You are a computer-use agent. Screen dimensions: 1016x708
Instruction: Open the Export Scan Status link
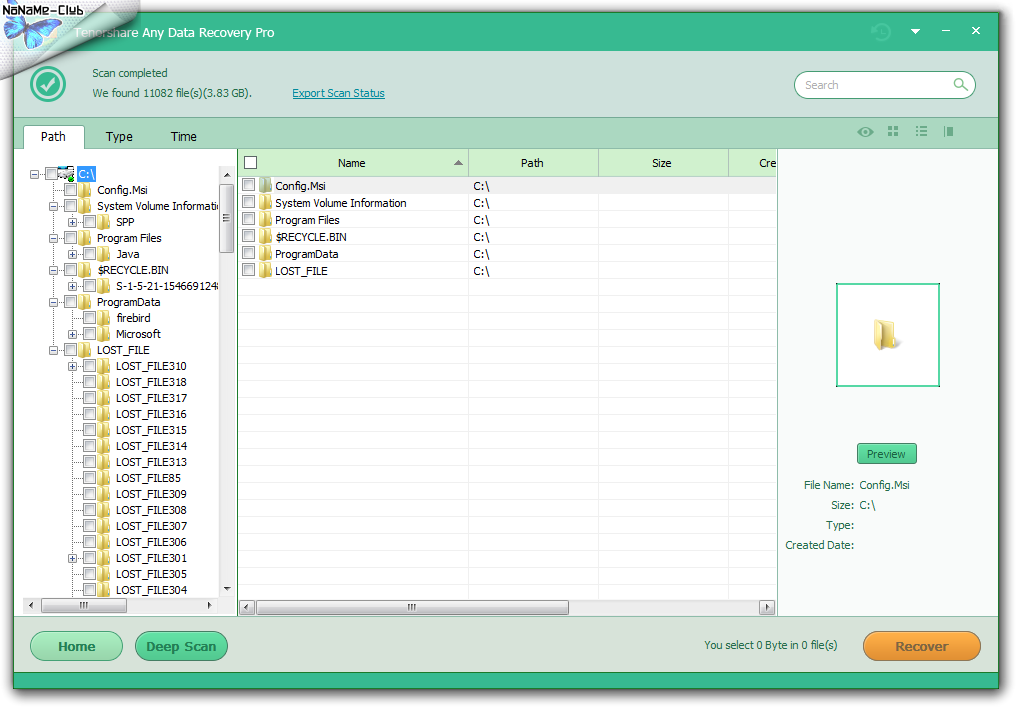coord(338,93)
